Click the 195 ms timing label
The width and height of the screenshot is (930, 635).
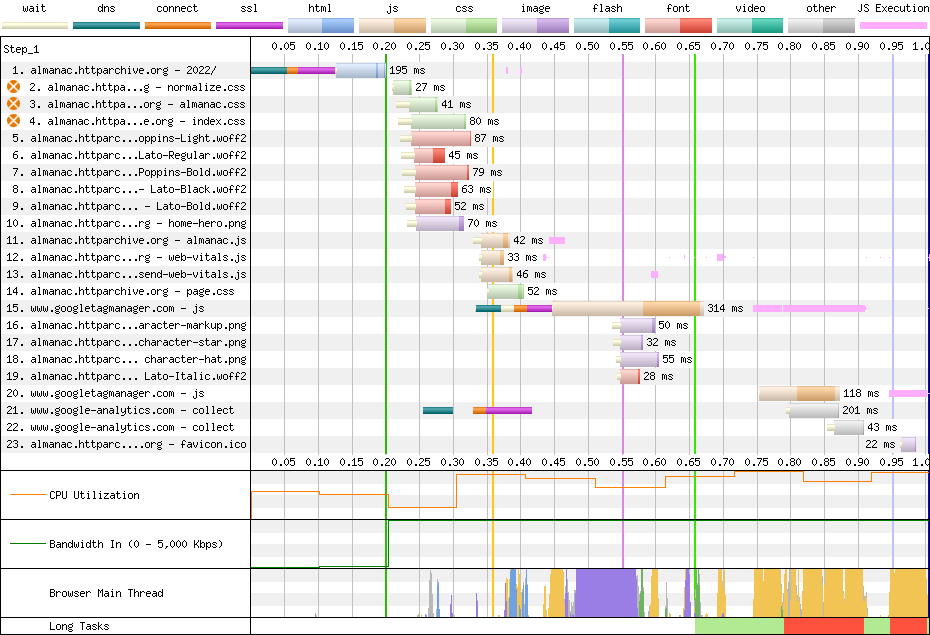tap(407, 70)
